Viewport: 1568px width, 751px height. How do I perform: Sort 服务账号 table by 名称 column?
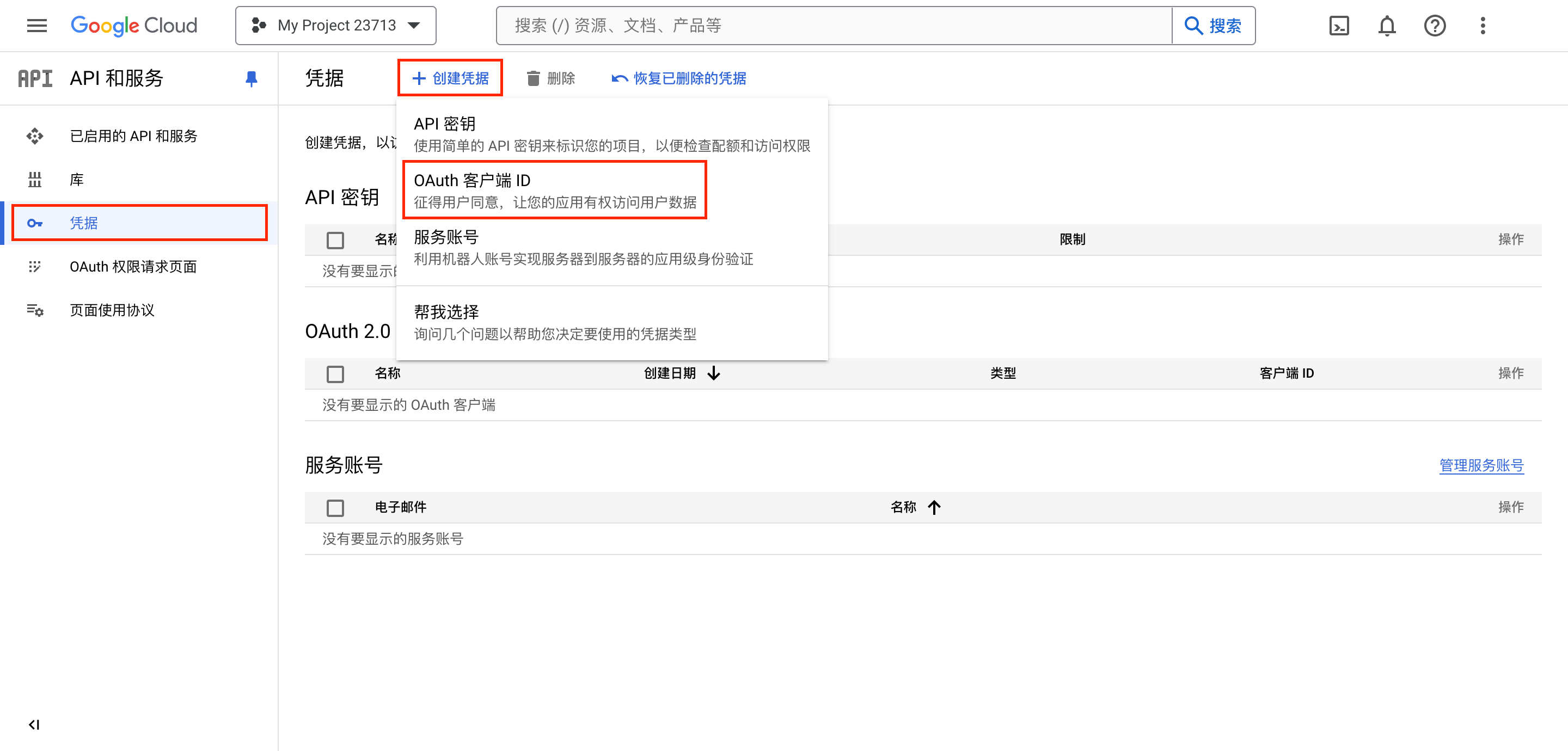click(915, 507)
